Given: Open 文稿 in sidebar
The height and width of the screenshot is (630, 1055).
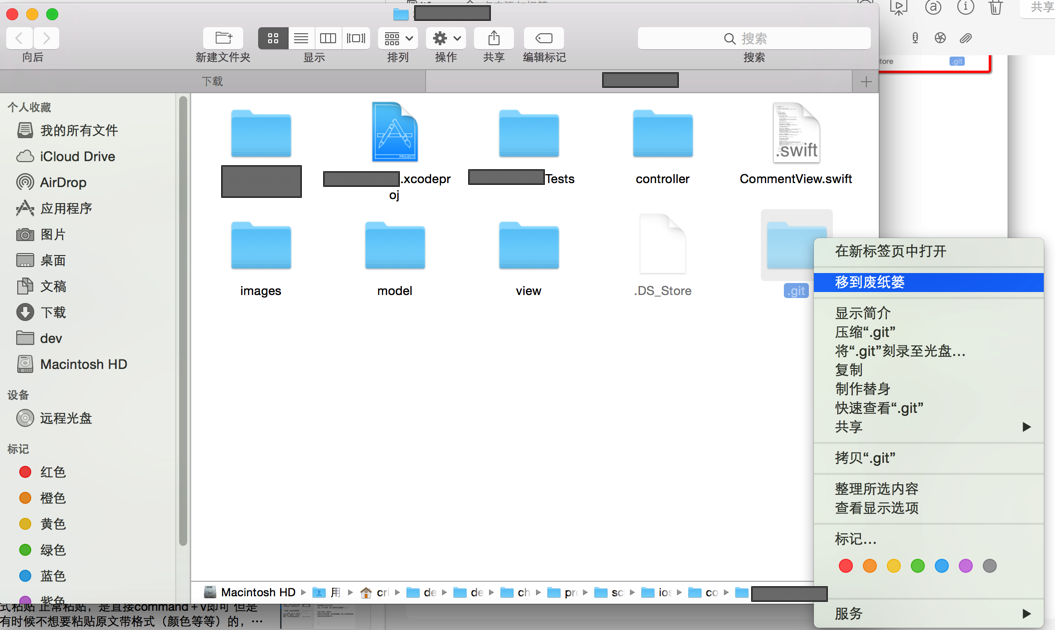Looking at the screenshot, I should click(x=41, y=286).
